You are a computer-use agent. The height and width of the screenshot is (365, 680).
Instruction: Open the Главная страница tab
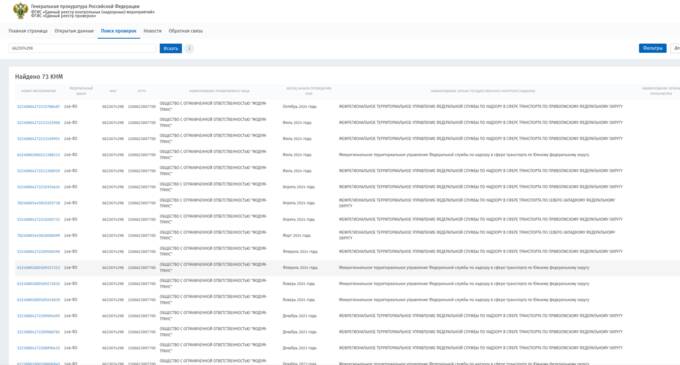[x=28, y=31]
